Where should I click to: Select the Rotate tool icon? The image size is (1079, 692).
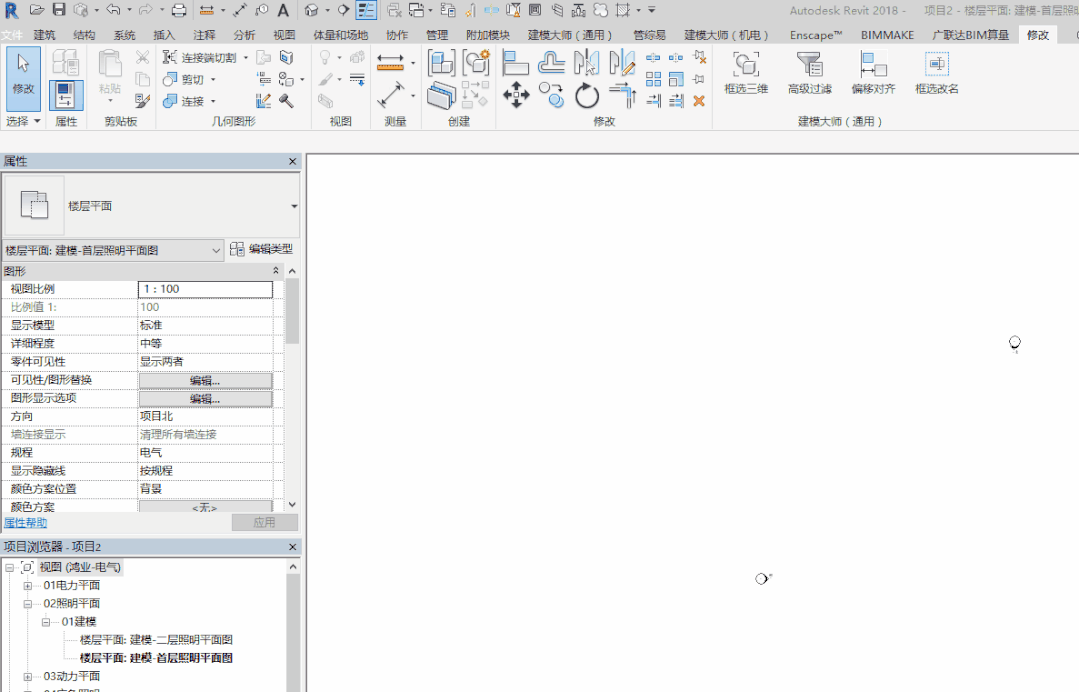point(587,96)
